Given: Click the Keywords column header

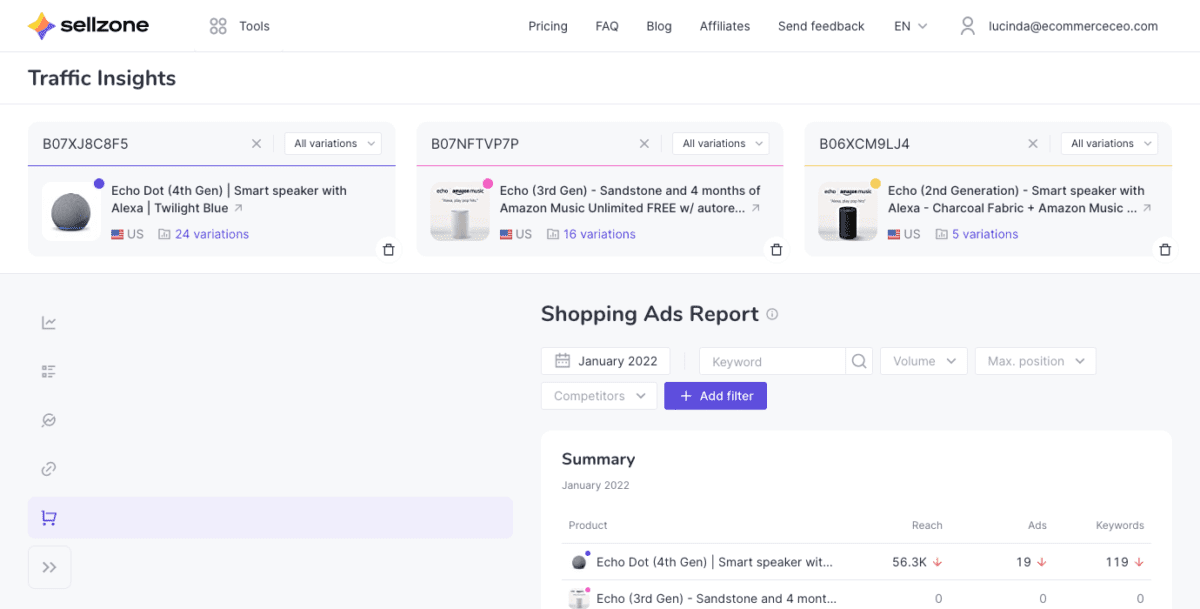Looking at the screenshot, I should click(x=1120, y=525).
